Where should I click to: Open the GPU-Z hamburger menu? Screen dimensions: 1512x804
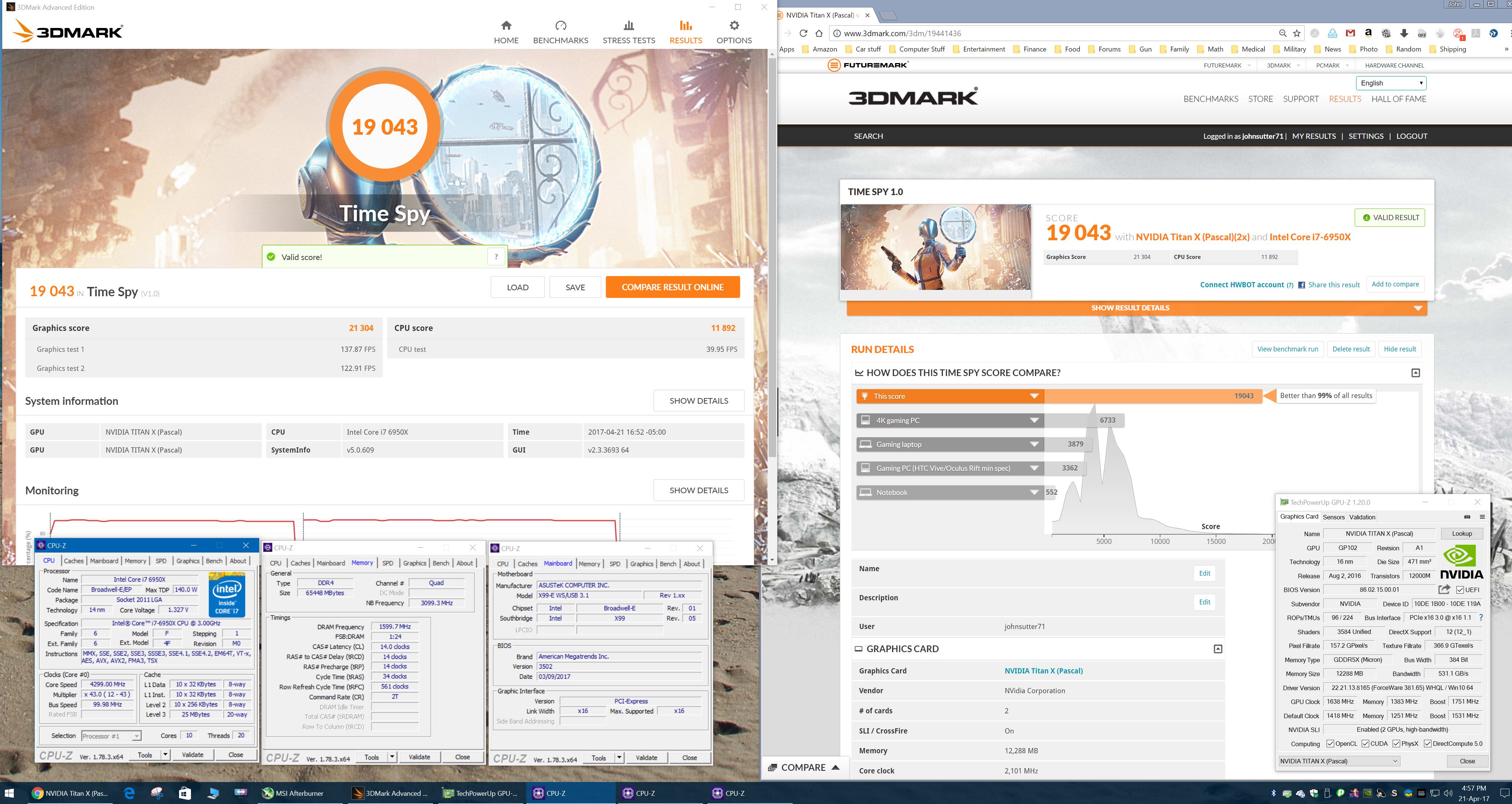point(1482,517)
